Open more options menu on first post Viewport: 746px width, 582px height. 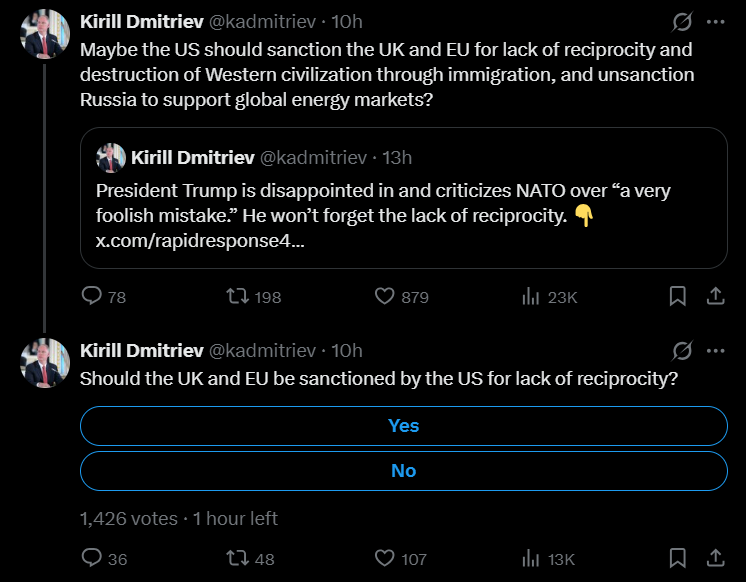[716, 21]
